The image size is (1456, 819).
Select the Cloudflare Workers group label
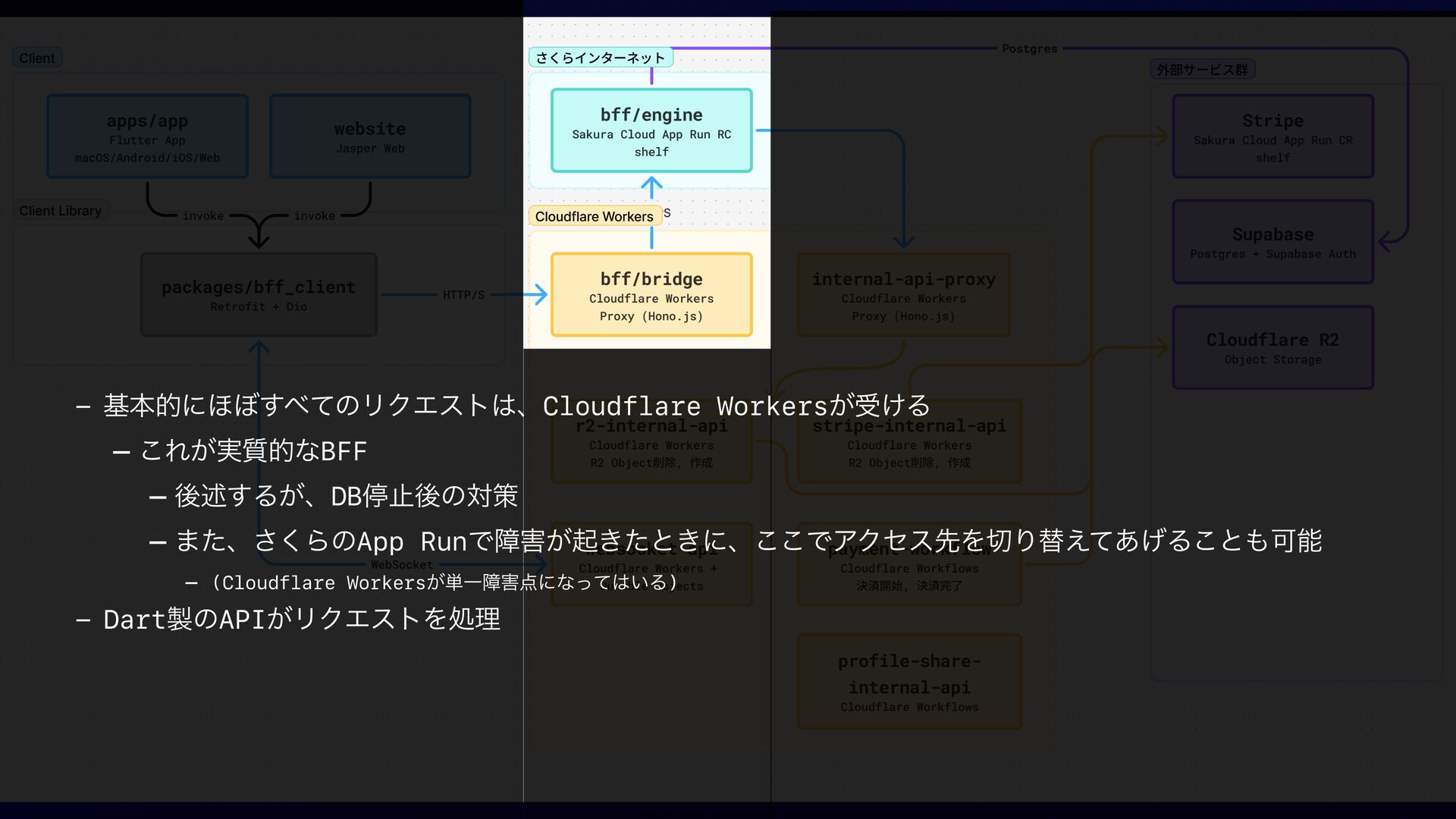click(x=594, y=216)
